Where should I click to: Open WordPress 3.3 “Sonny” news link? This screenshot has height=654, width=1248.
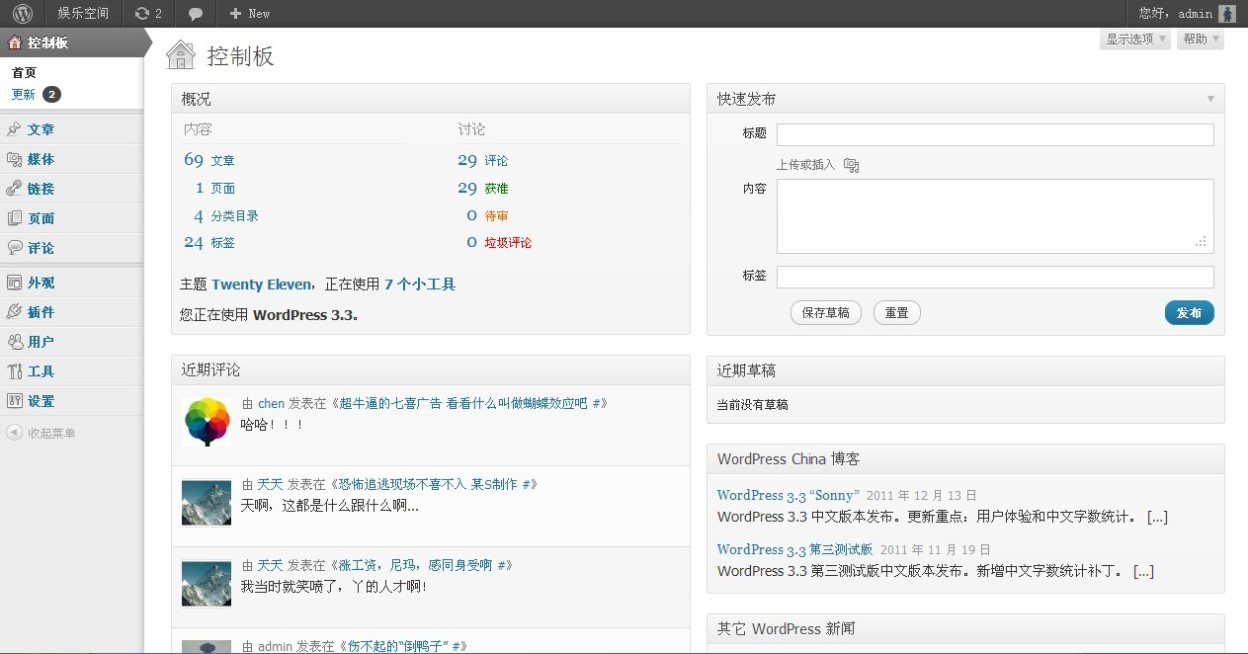point(788,495)
